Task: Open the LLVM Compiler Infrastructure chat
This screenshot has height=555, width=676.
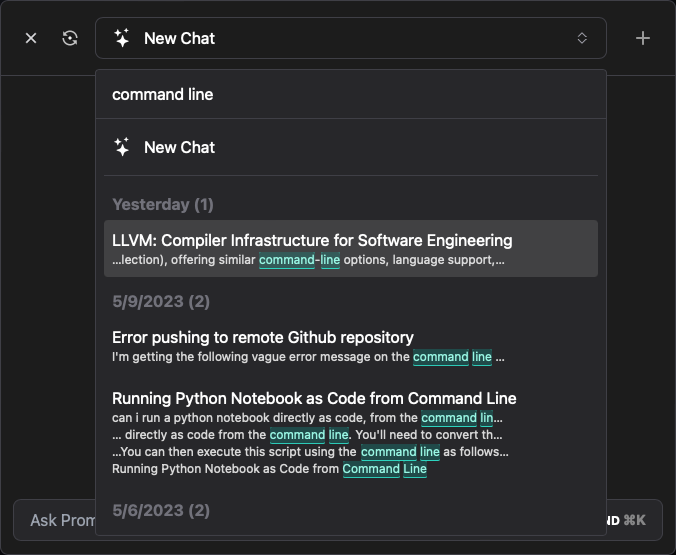Action: [312, 240]
